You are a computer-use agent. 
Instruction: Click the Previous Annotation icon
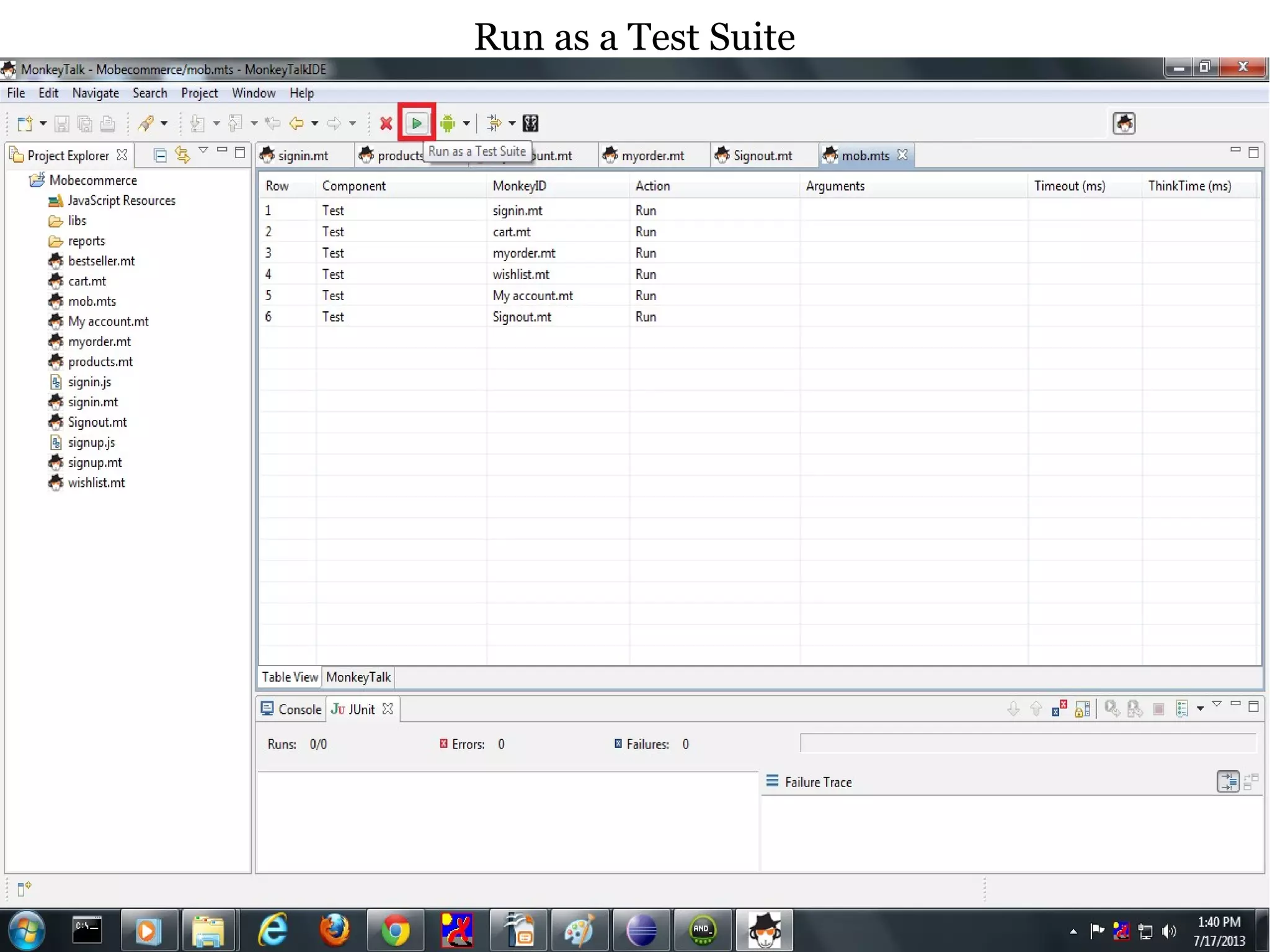pos(234,123)
